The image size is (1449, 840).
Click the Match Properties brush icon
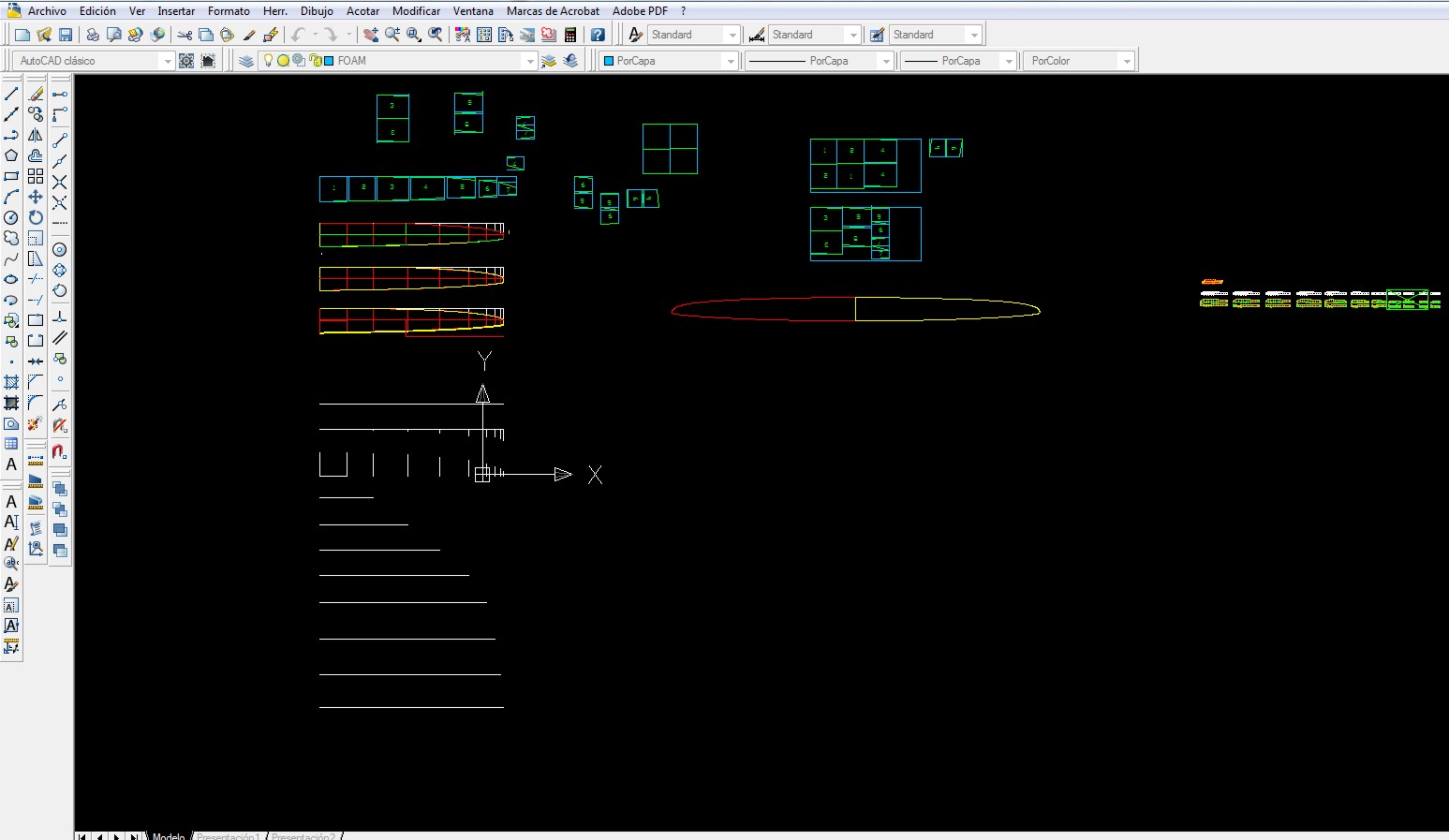click(x=249, y=35)
